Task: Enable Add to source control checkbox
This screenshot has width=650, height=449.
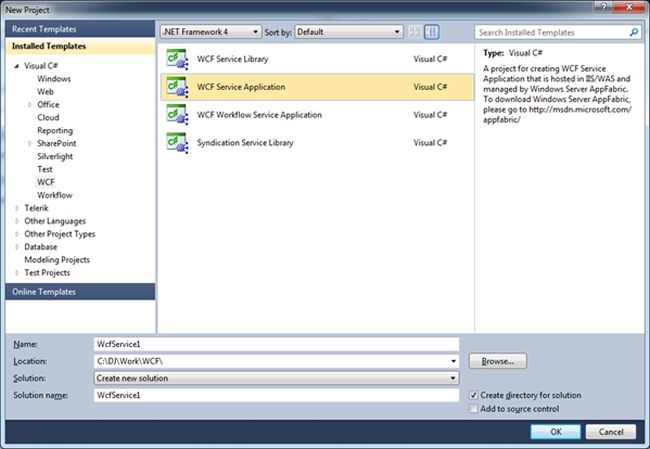Action: tap(473, 409)
